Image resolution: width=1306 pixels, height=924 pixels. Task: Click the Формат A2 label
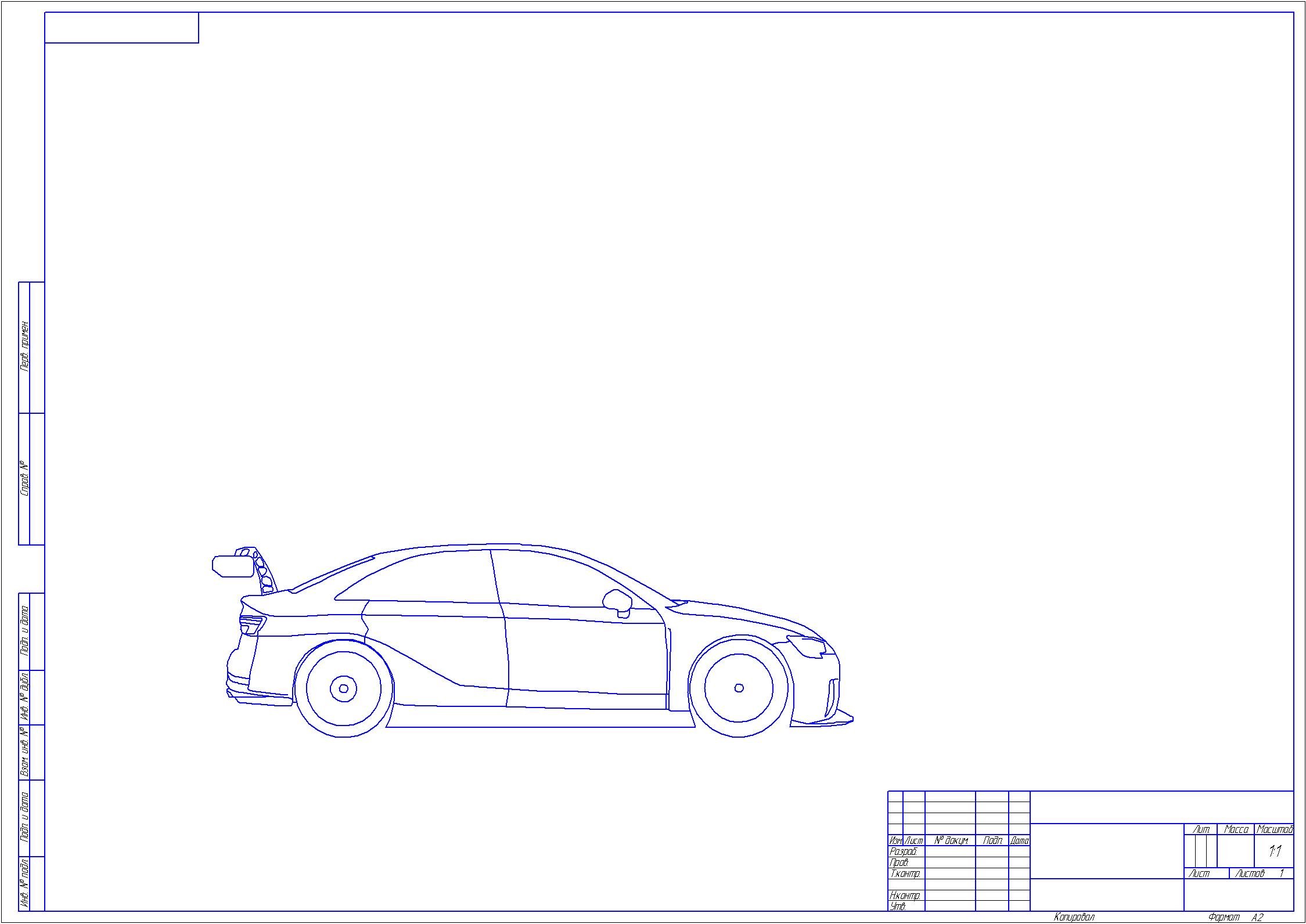click(1236, 918)
